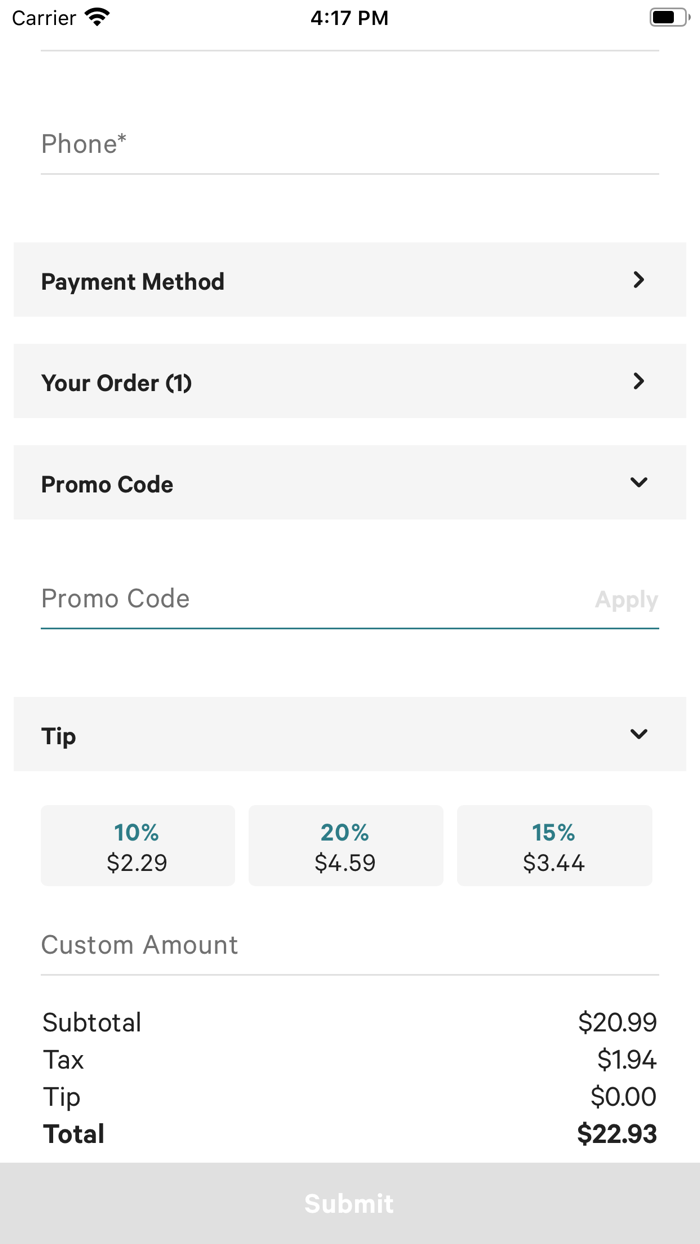The width and height of the screenshot is (700, 1244).
Task: Tap the Wi-Fi status icon
Action: [97, 17]
